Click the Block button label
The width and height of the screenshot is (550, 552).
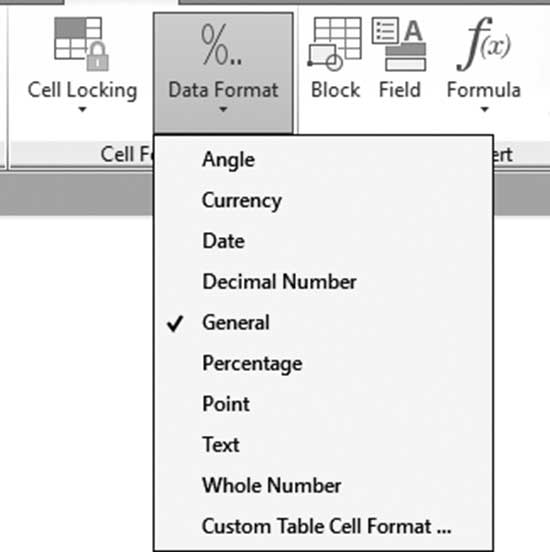click(x=335, y=90)
